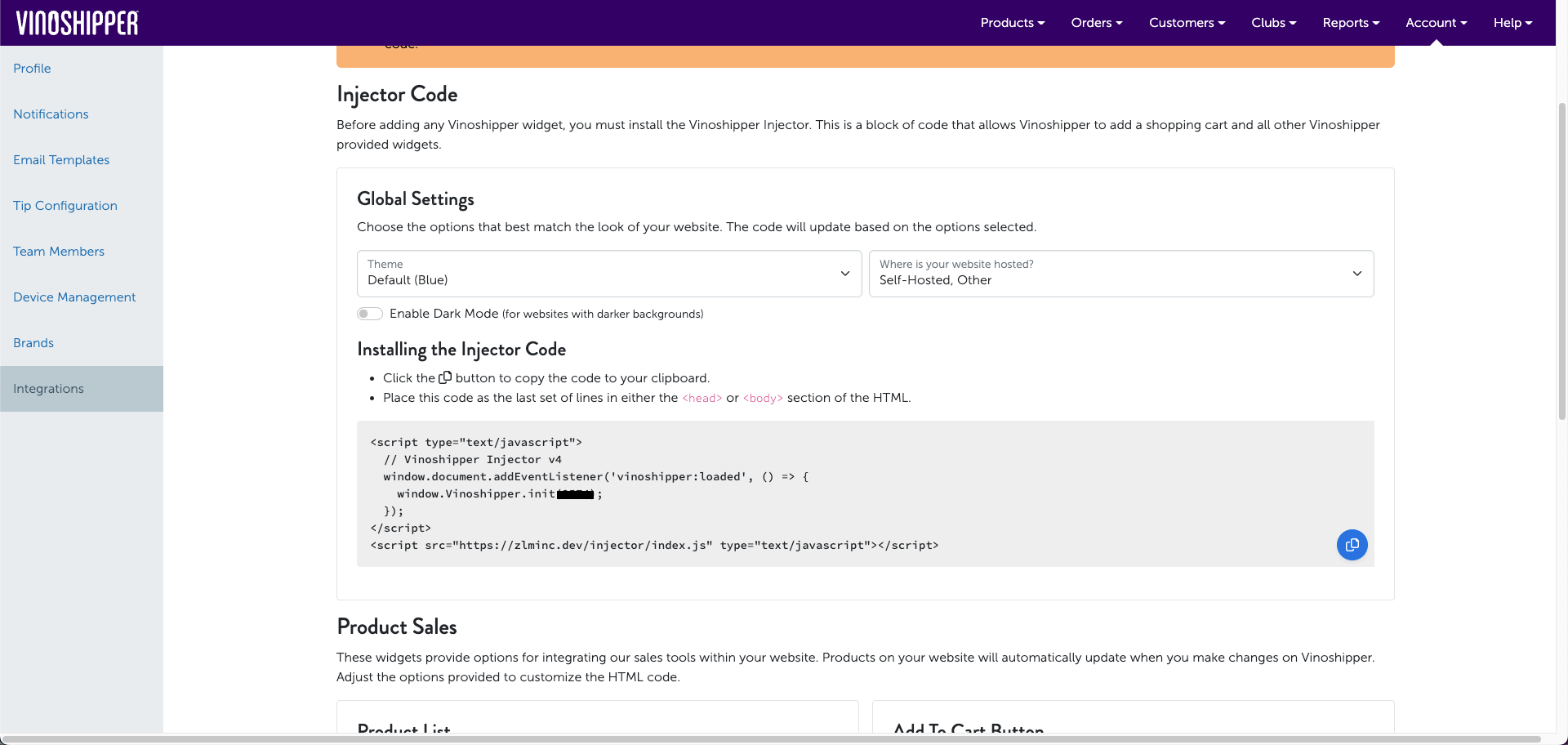Select Integrations in sidebar
1568x745 pixels.
tap(82, 389)
